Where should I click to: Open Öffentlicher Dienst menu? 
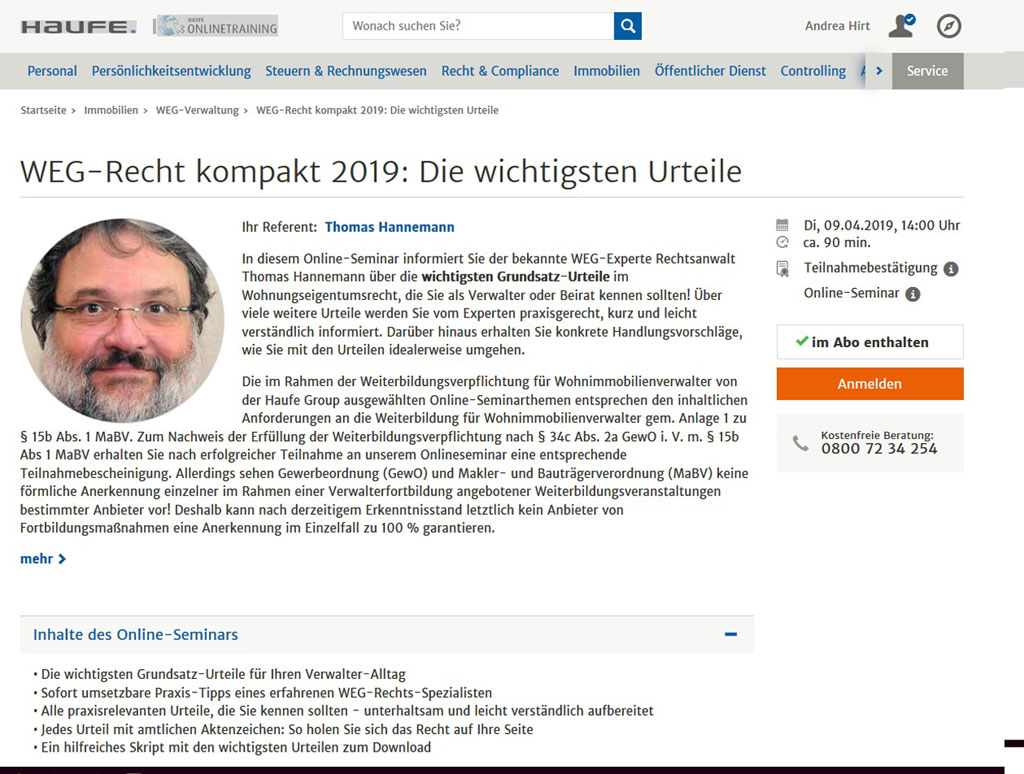click(710, 71)
